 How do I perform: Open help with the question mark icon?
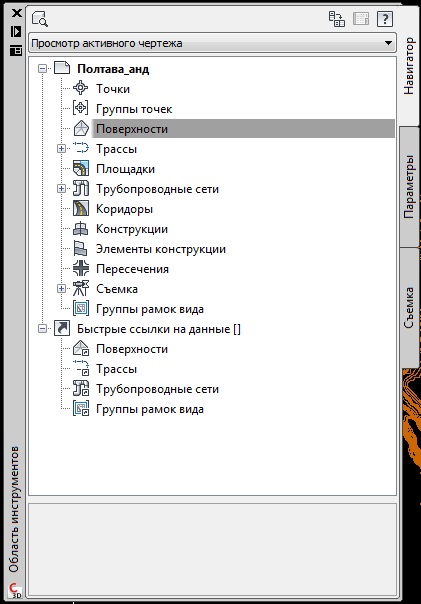(x=385, y=18)
